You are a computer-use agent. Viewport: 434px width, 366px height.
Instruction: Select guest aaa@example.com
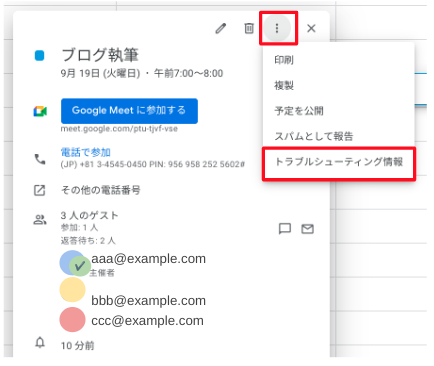[x=148, y=259]
